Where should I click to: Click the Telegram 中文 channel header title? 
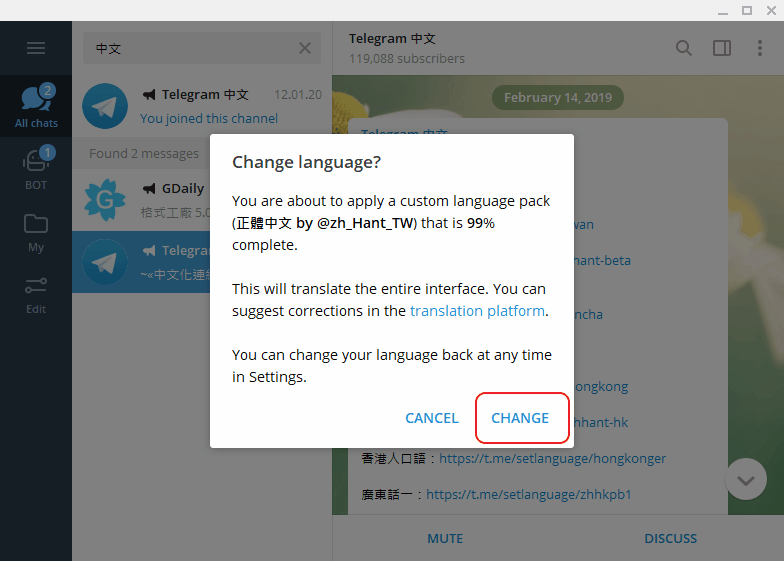392,38
